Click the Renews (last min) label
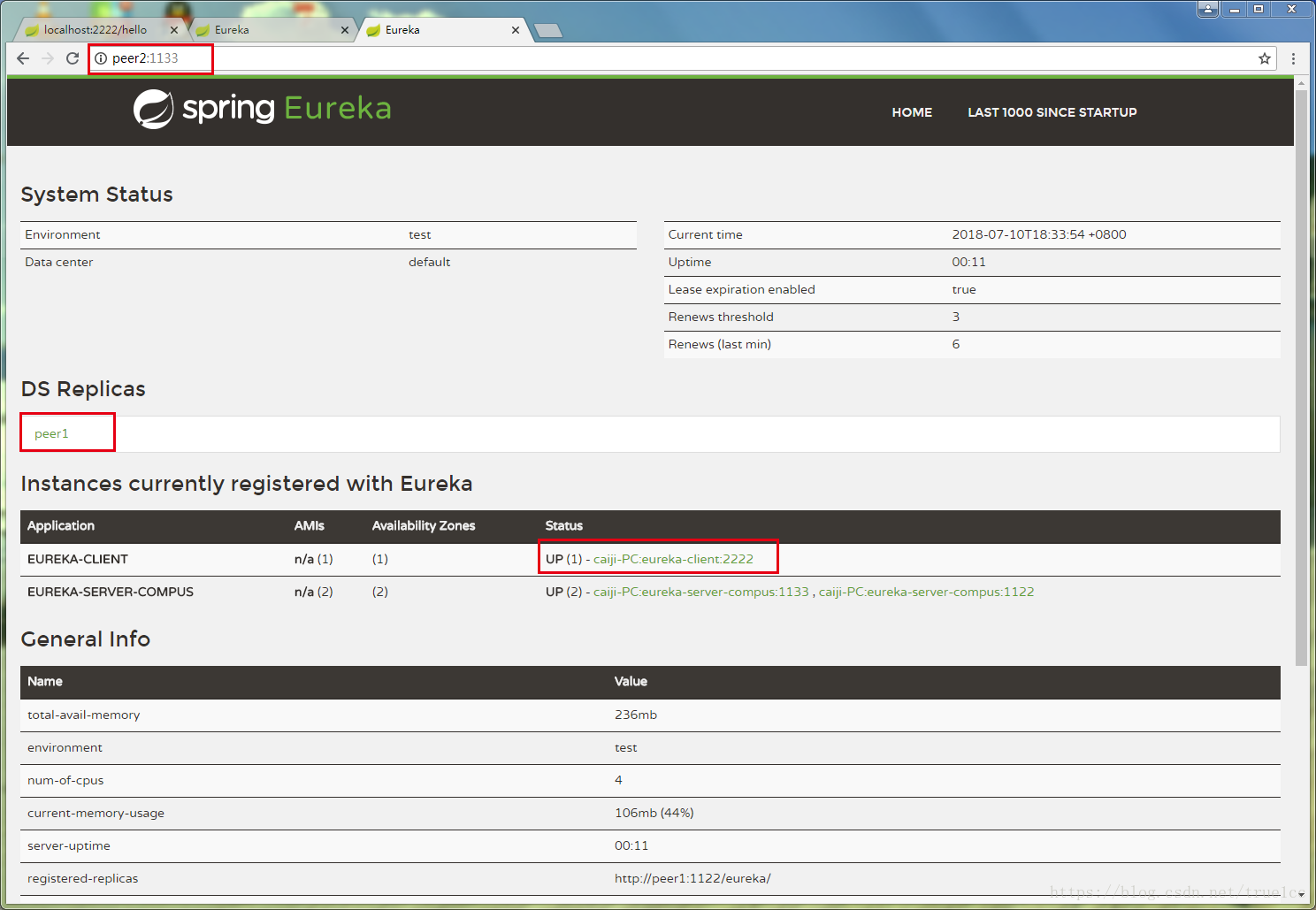This screenshot has height=910, width=1316. pyautogui.click(x=719, y=344)
